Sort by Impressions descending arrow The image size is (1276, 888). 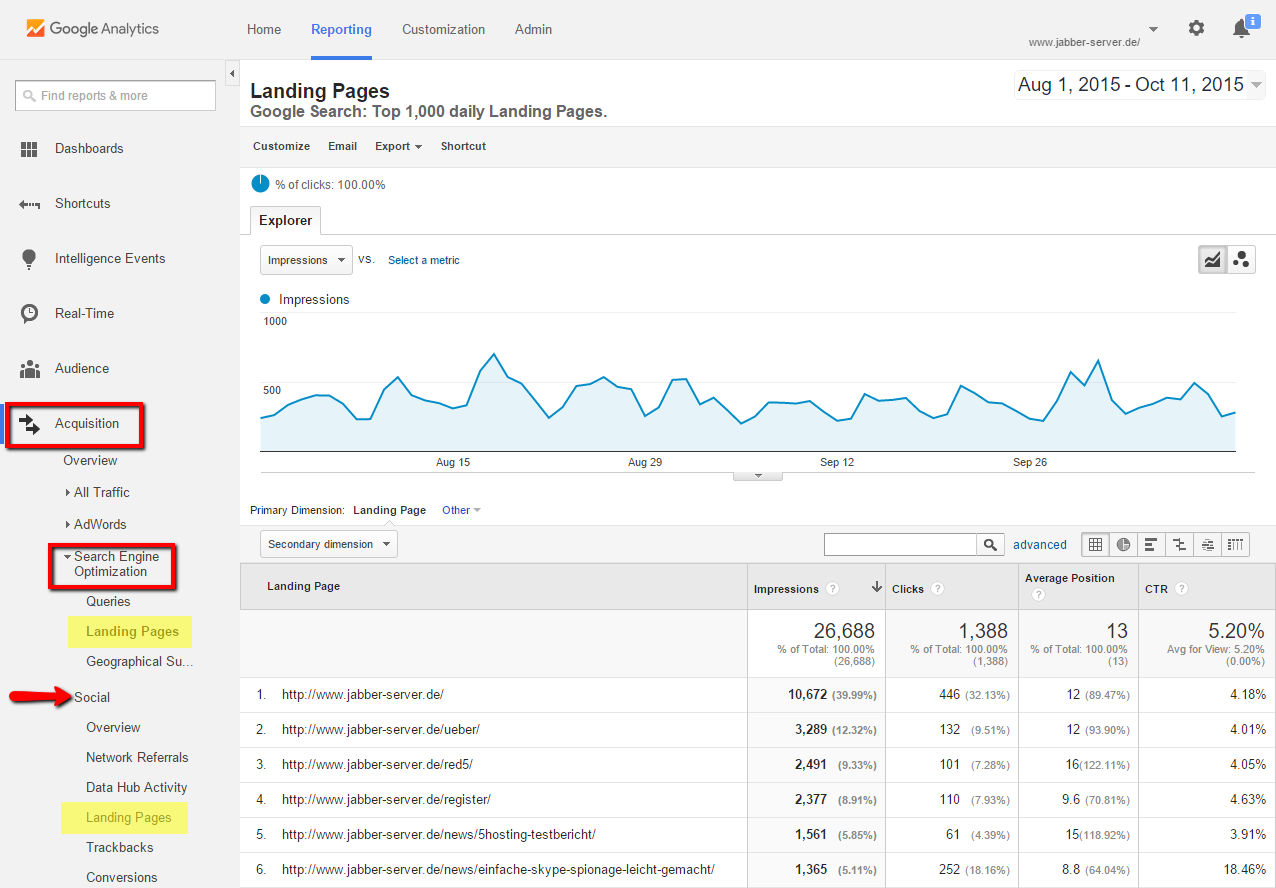coord(876,588)
